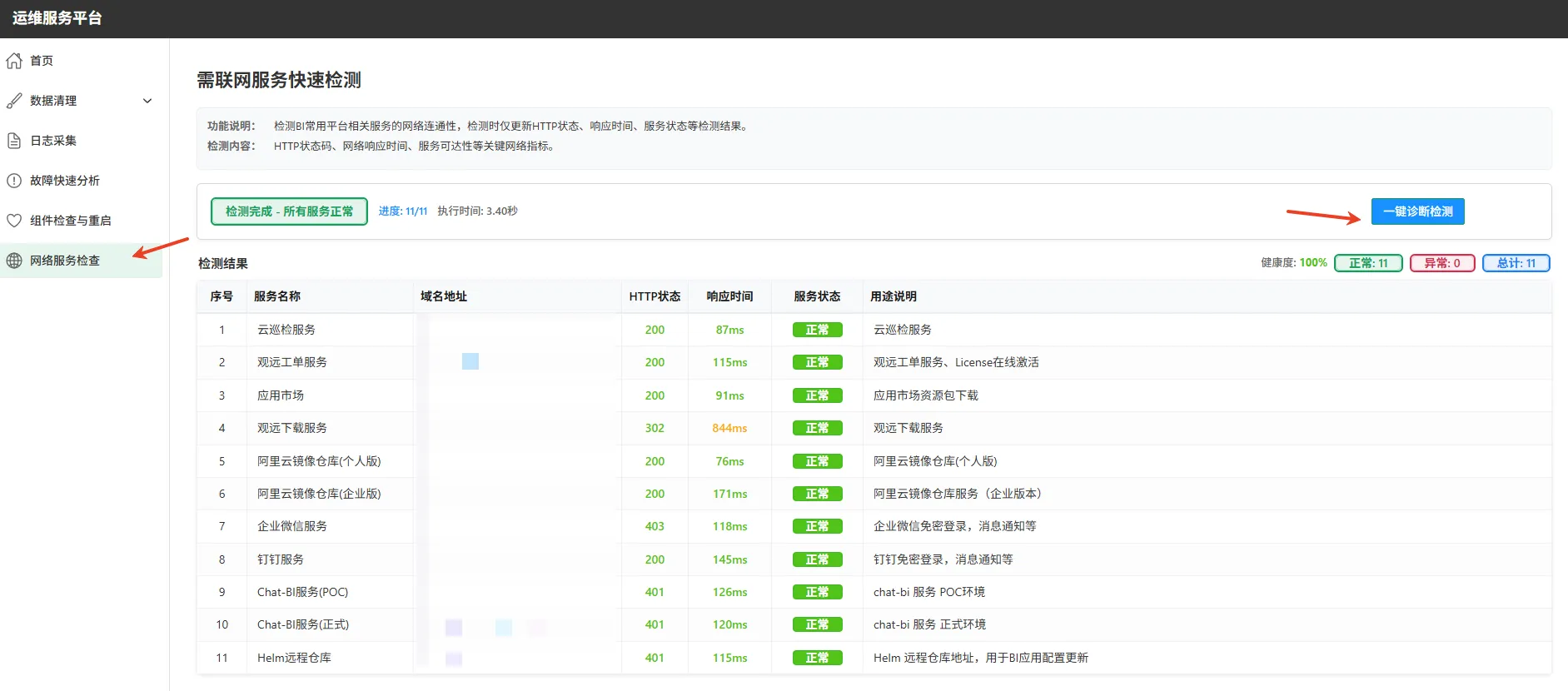
Task: Click the 响应时间 column header
Action: point(729,296)
